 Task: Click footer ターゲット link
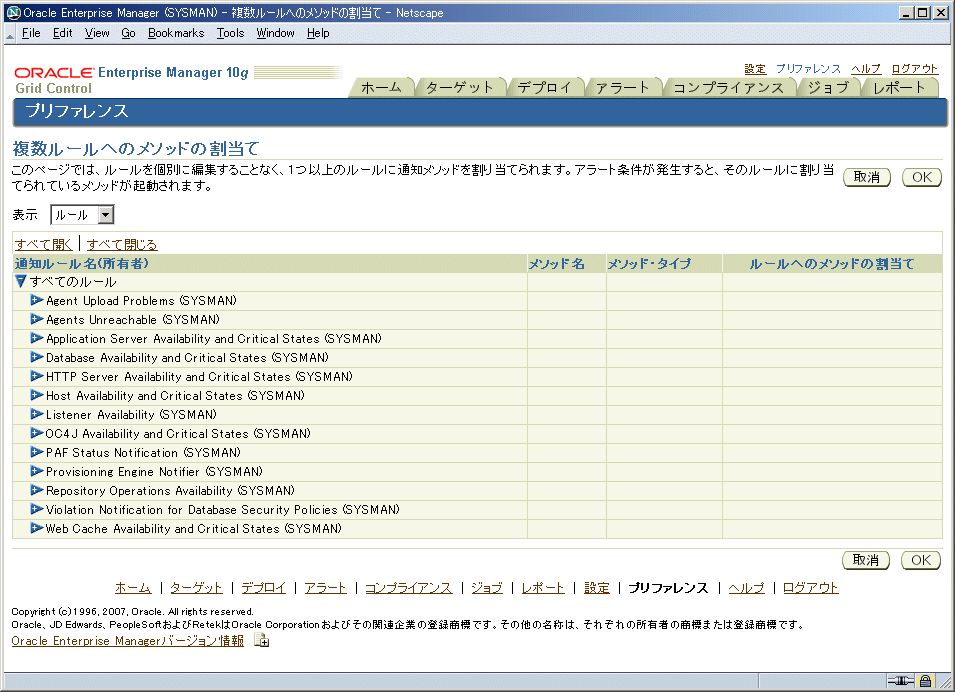click(x=196, y=588)
